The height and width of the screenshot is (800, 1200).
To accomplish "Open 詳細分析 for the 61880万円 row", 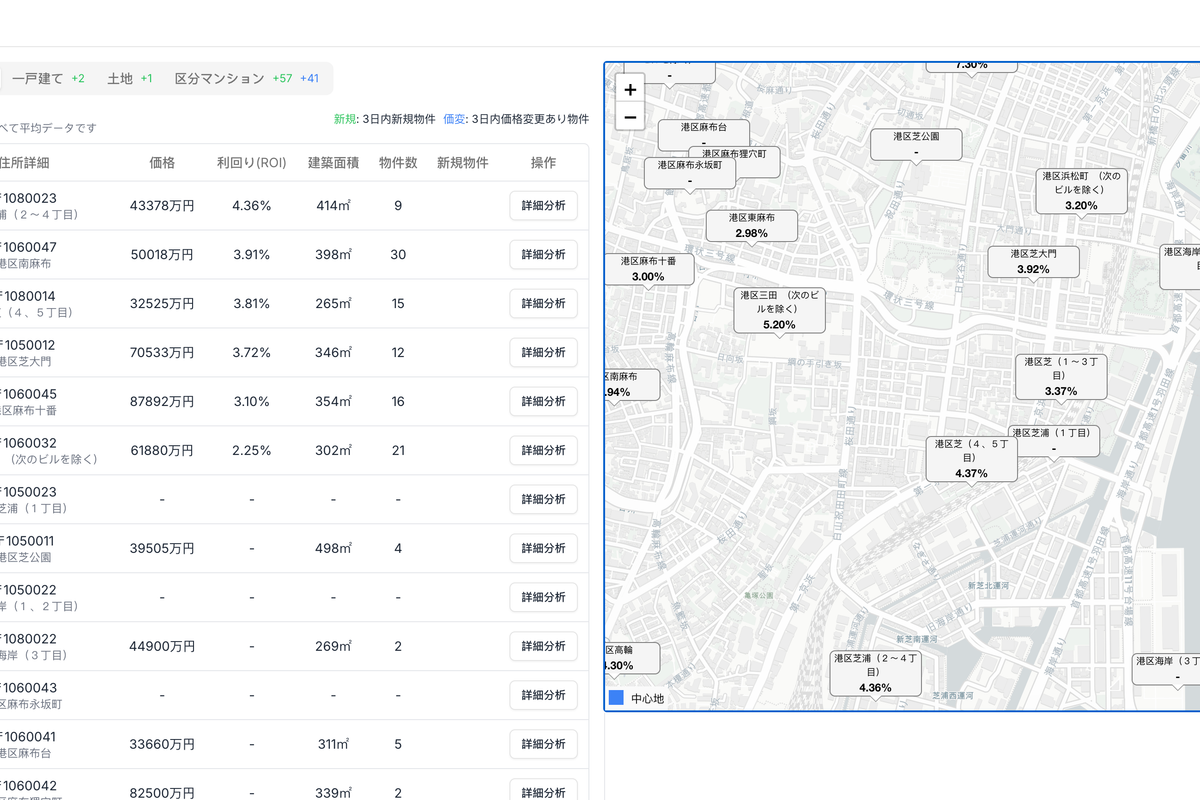I will (x=543, y=450).
